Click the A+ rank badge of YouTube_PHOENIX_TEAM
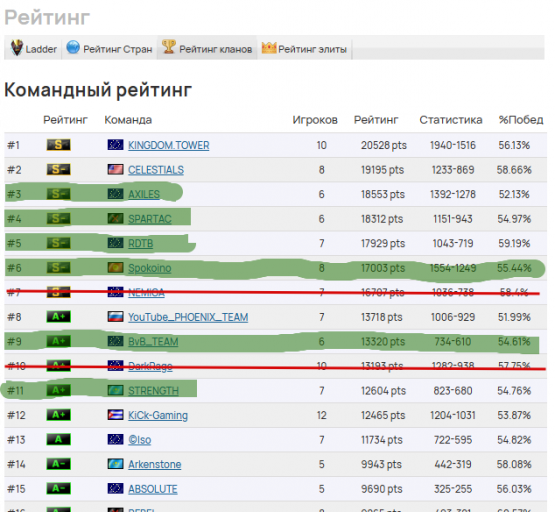The width and height of the screenshot is (555, 512). point(58,317)
